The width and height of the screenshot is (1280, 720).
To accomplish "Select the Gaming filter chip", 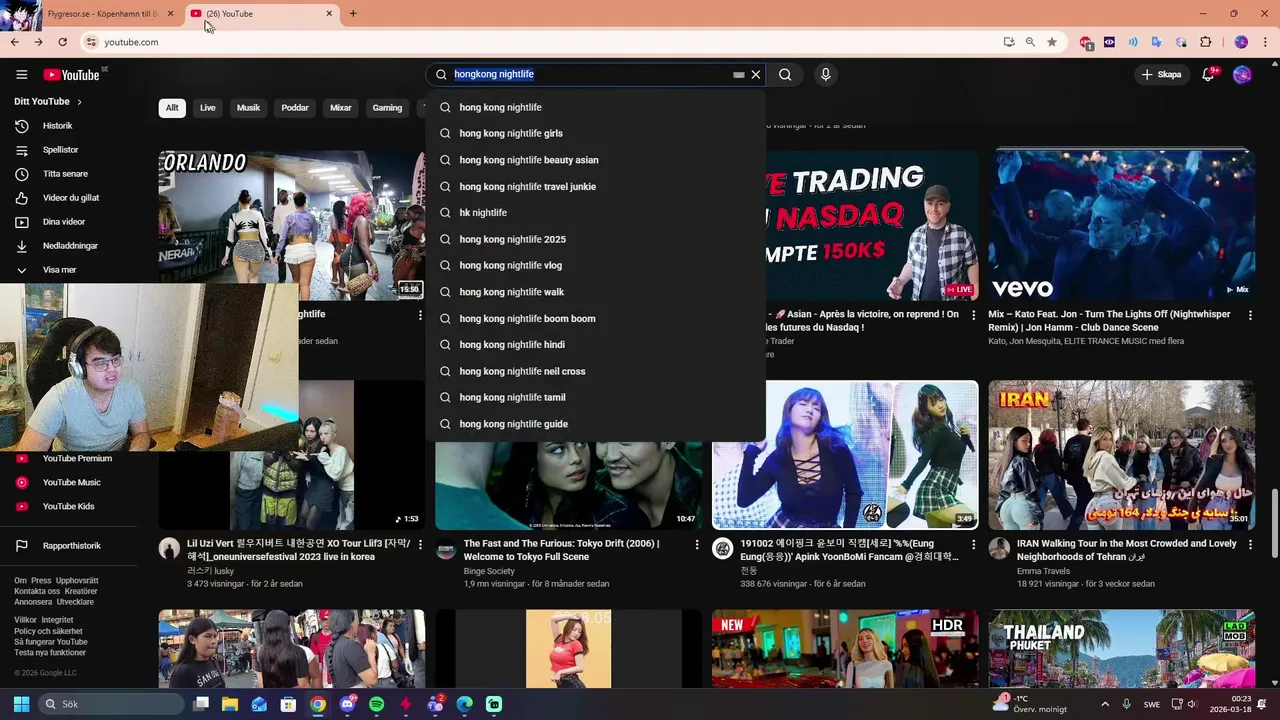I will [387, 108].
